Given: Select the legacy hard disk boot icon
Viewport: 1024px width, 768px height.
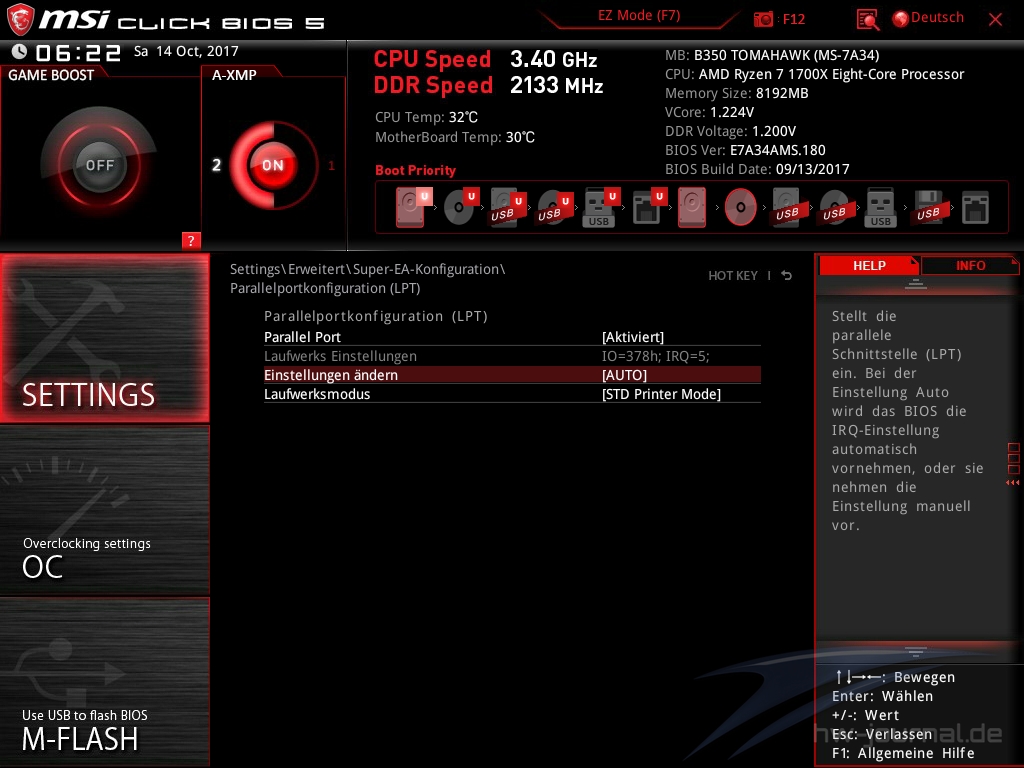Looking at the screenshot, I should tap(692, 207).
